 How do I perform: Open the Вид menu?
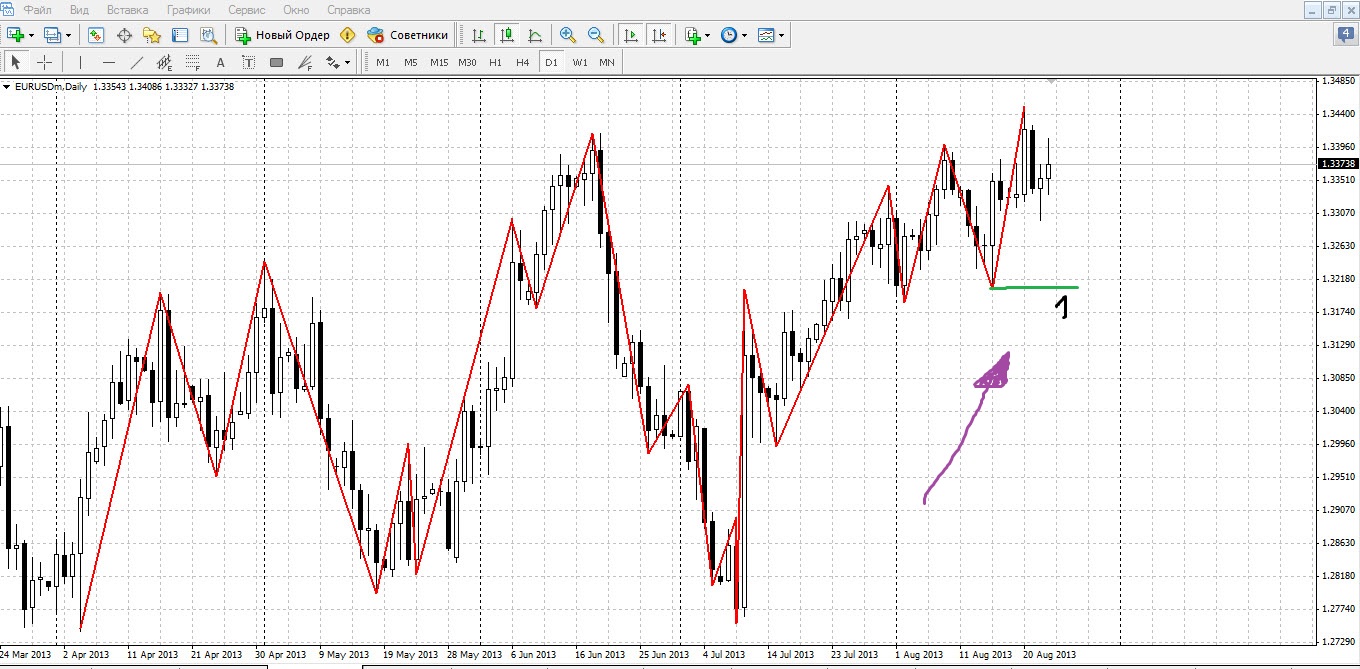(80, 9)
